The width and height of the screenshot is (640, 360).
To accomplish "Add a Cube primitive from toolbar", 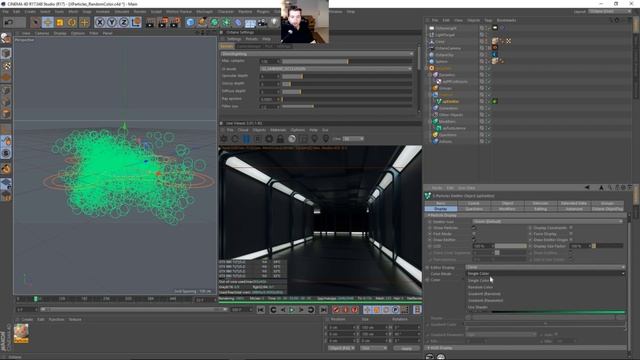I will [x=190, y=22].
